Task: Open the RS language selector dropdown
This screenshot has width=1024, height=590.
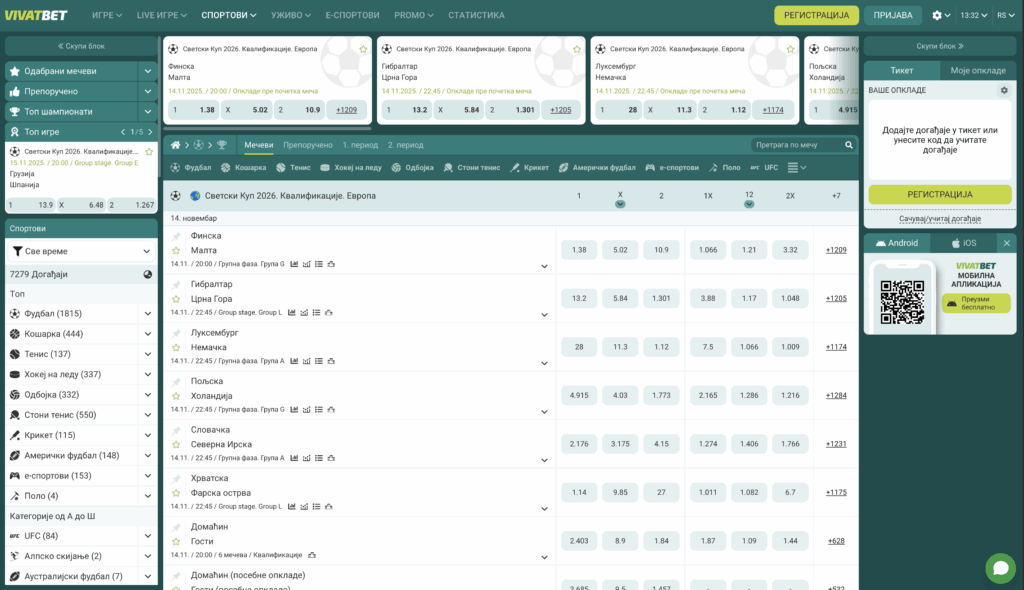Action: [1005, 15]
